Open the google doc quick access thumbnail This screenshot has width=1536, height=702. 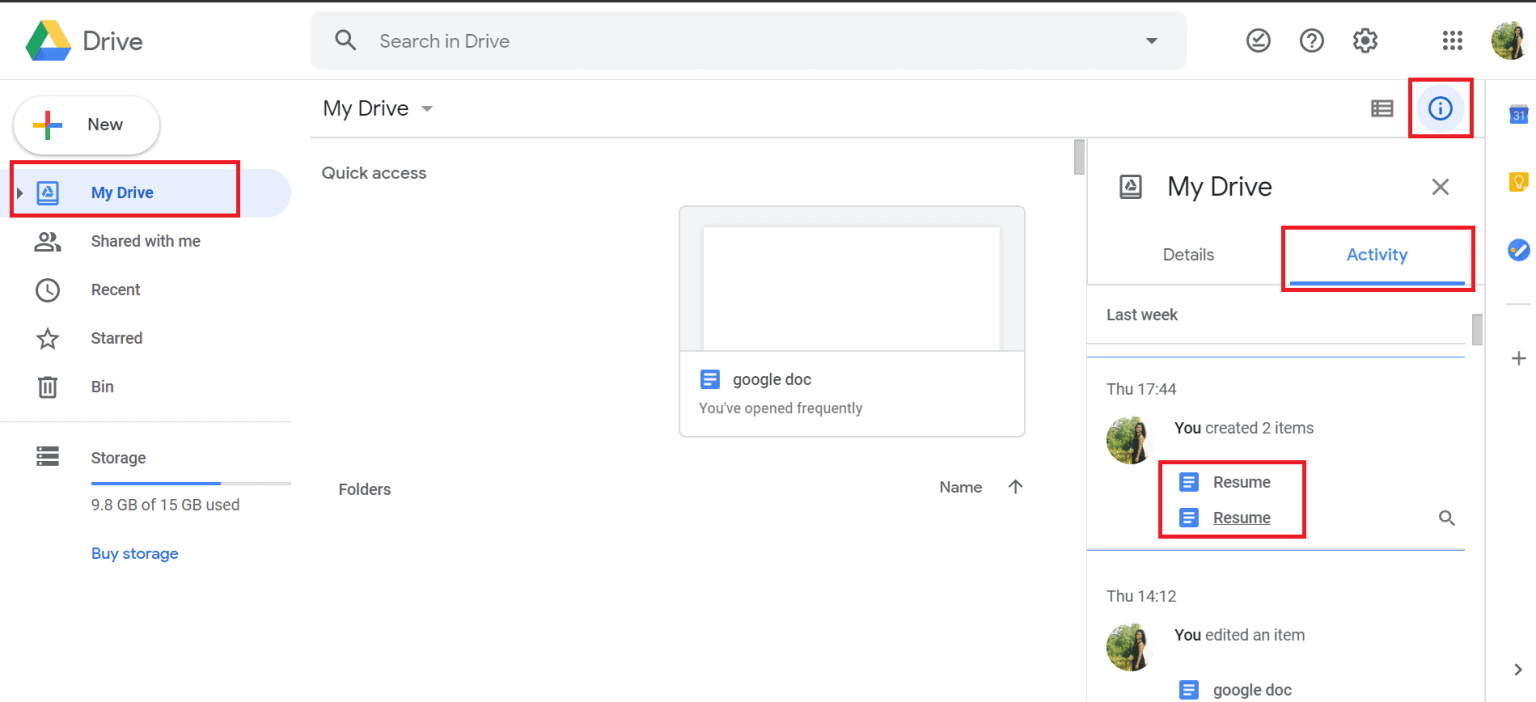[x=852, y=279]
